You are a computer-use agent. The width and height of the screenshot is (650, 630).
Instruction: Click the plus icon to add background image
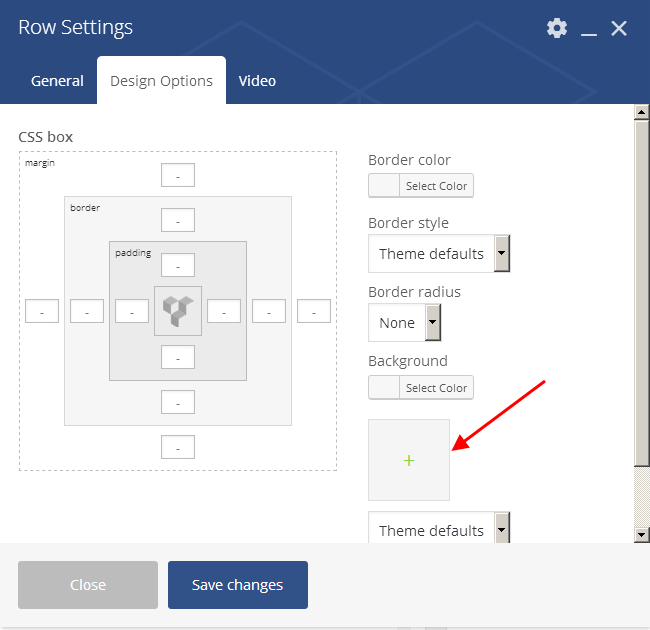click(409, 460)
